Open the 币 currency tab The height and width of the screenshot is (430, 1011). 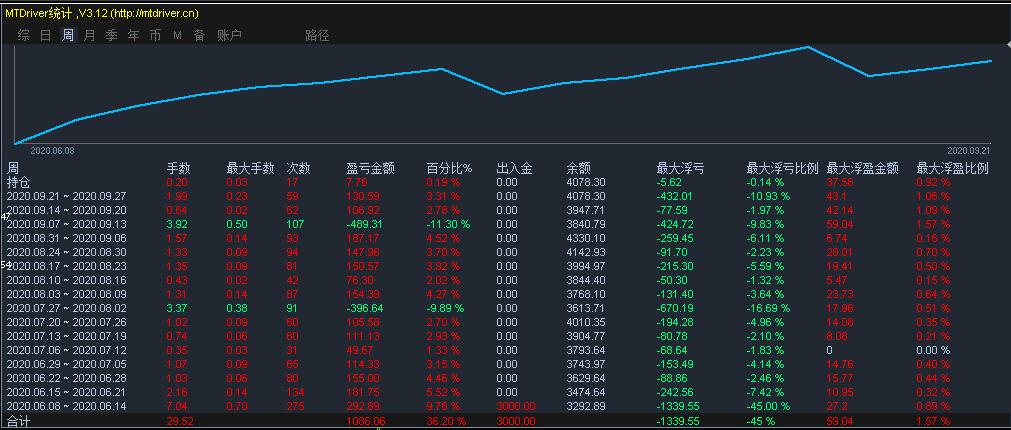155,35
